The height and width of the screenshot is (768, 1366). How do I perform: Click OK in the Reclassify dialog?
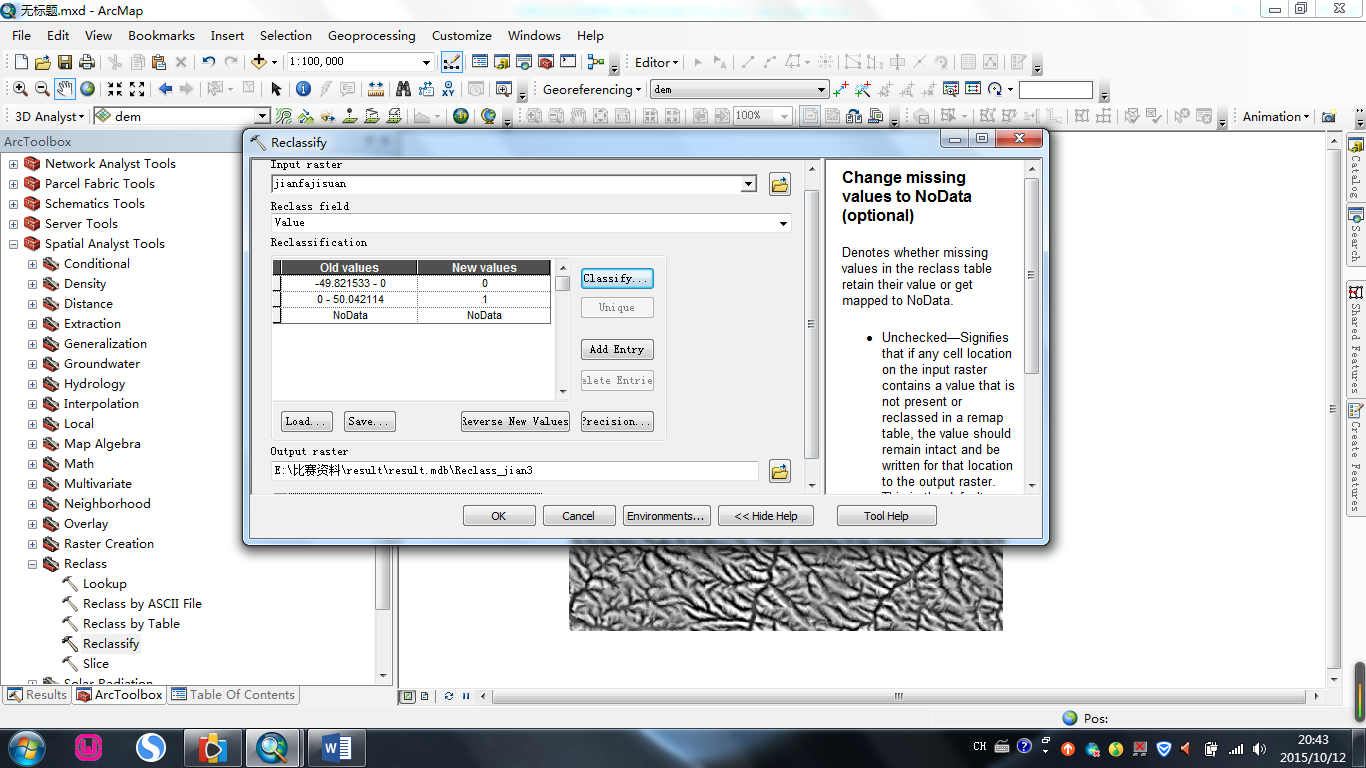499,516
